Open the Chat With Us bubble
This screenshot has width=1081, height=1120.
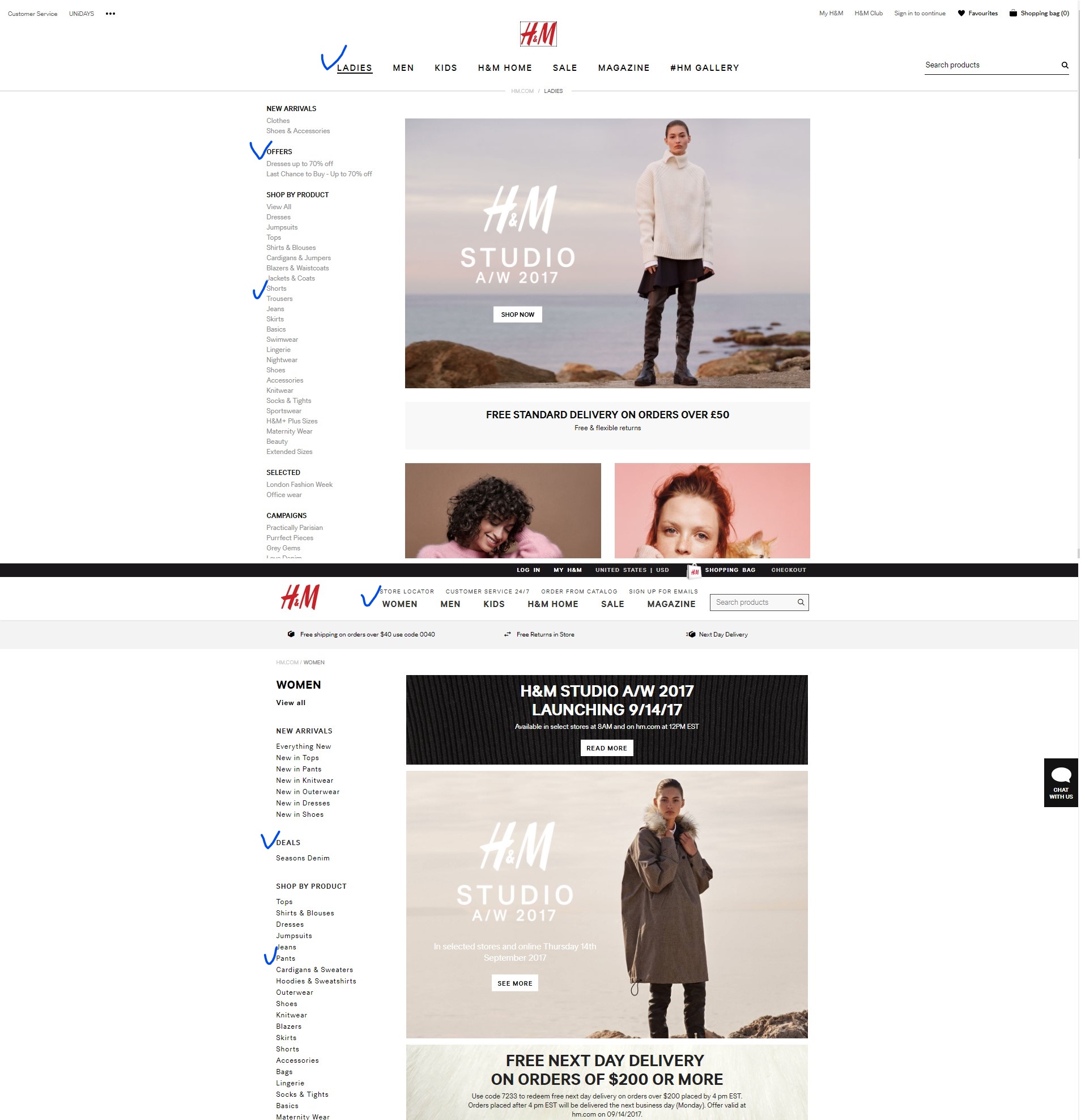[1061, 782]
